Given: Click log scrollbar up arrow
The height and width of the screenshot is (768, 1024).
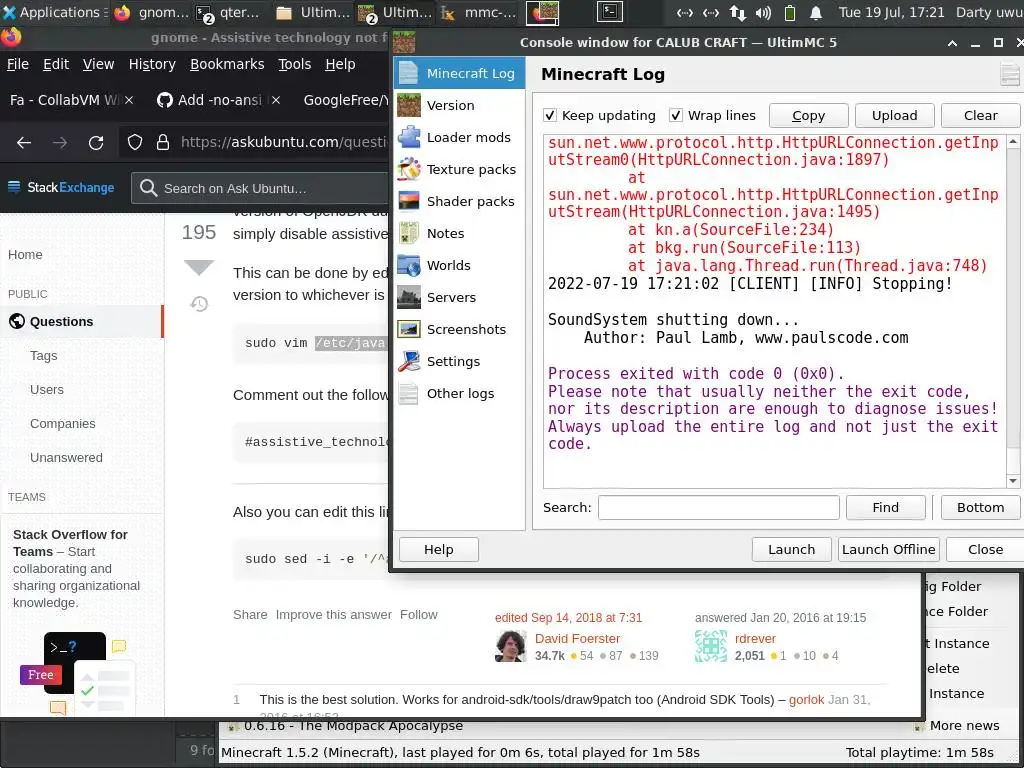Looking at the screenshot, I should coord(1013,142).
